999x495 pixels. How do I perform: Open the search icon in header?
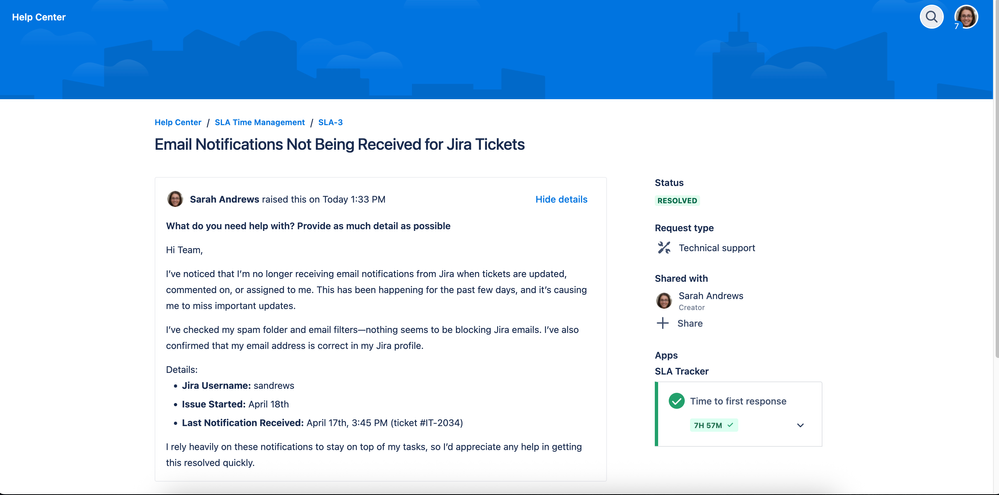pyautogui.click(x=931, y=17)
